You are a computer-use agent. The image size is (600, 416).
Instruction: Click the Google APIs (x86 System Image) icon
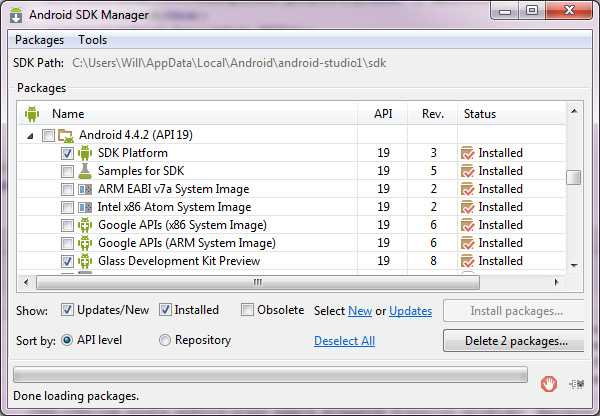click(85, 225)
